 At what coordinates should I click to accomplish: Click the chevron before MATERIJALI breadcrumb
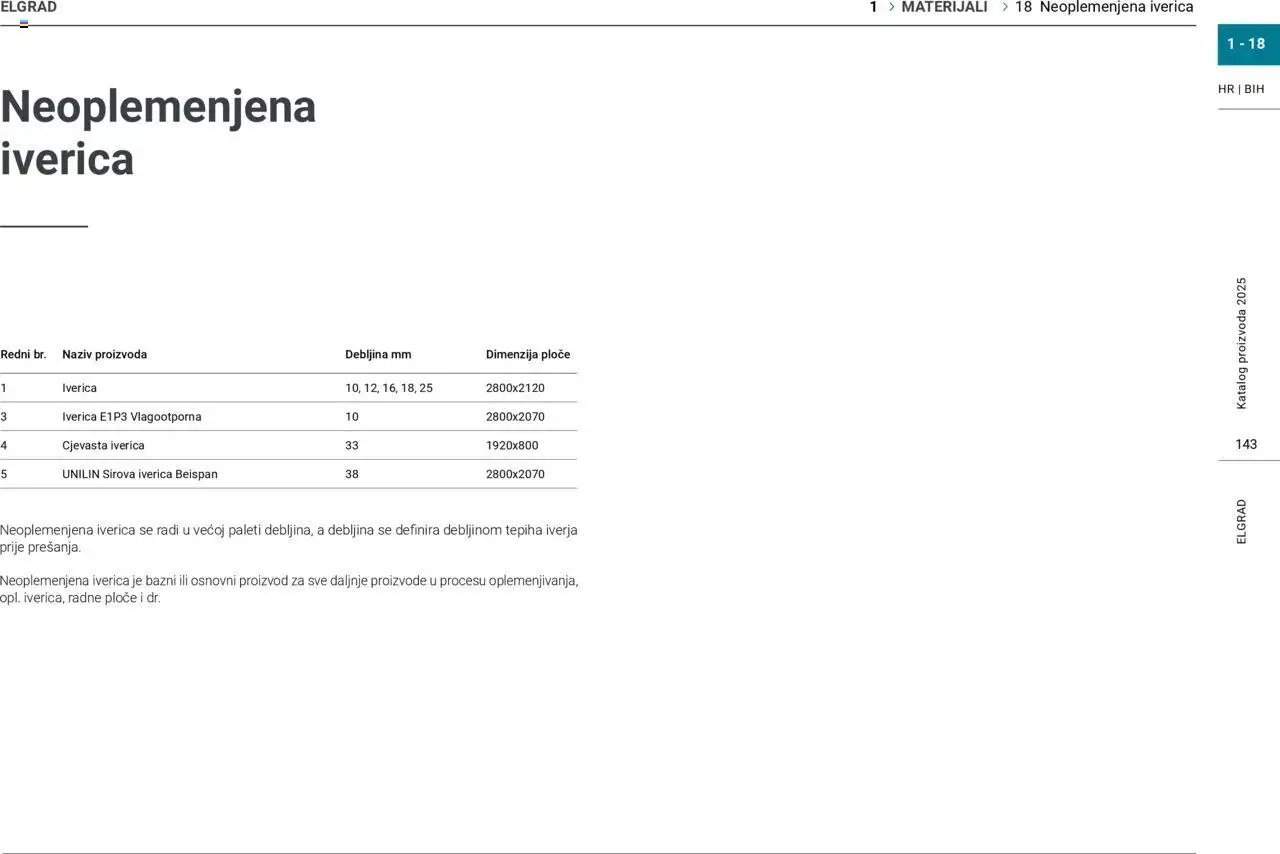point(891,7)
